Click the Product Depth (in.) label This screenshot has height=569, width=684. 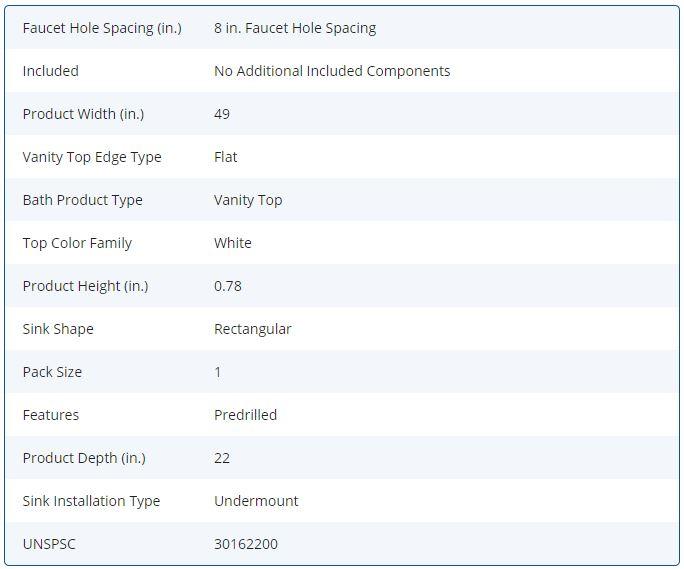(84, 458)
